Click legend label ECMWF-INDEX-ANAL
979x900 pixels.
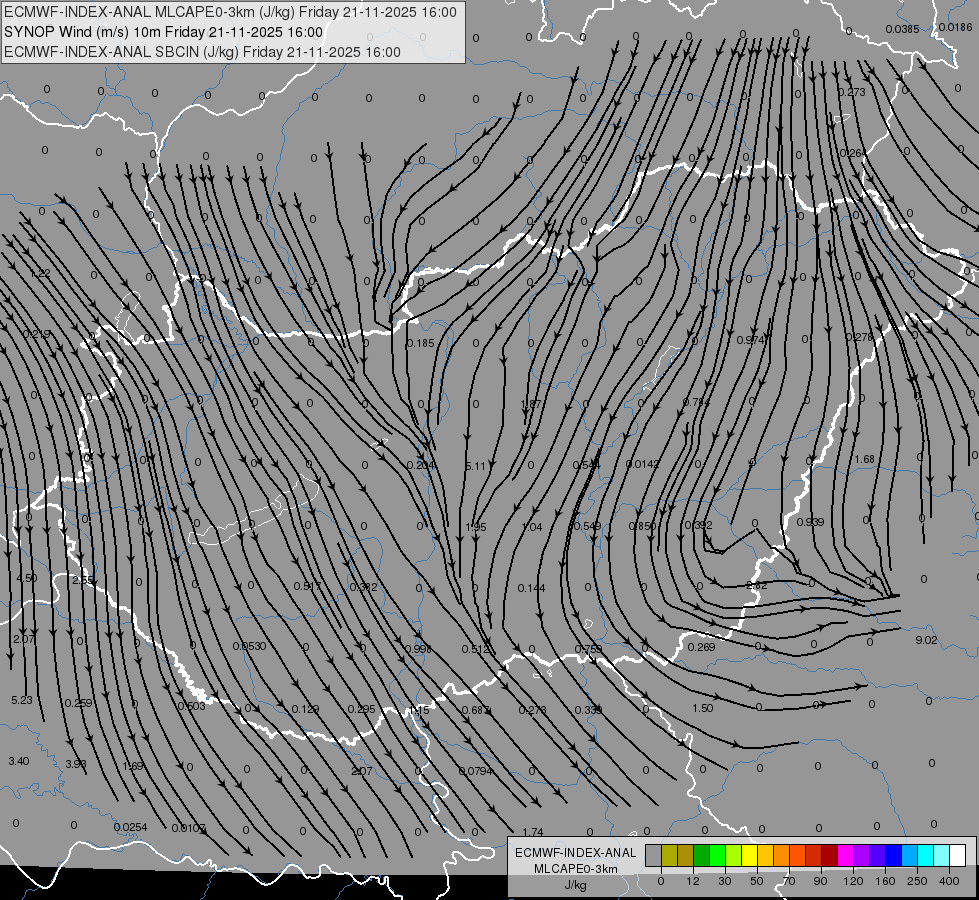coord(575,853)
